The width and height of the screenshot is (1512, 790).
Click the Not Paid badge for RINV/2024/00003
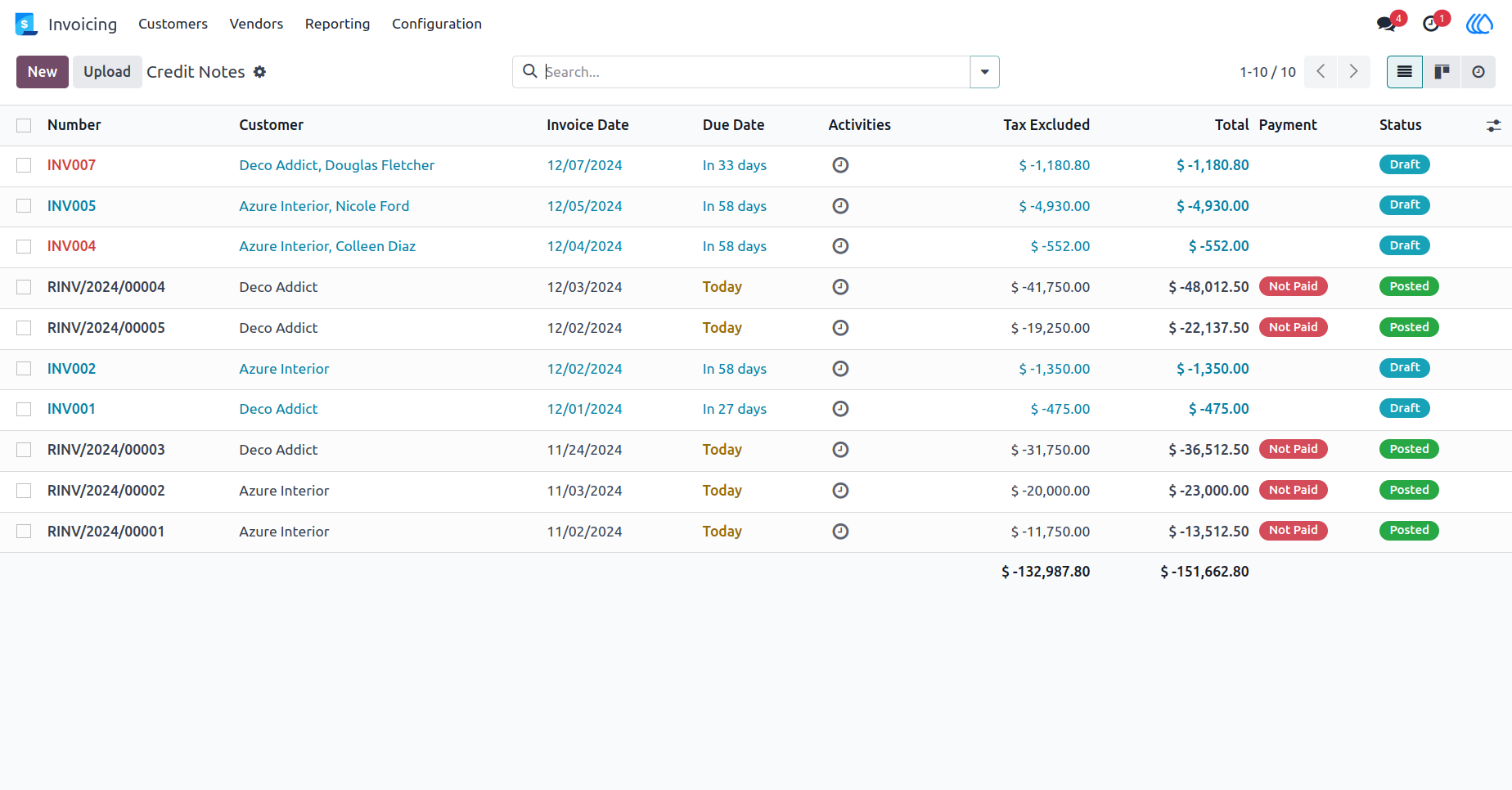1293,449
